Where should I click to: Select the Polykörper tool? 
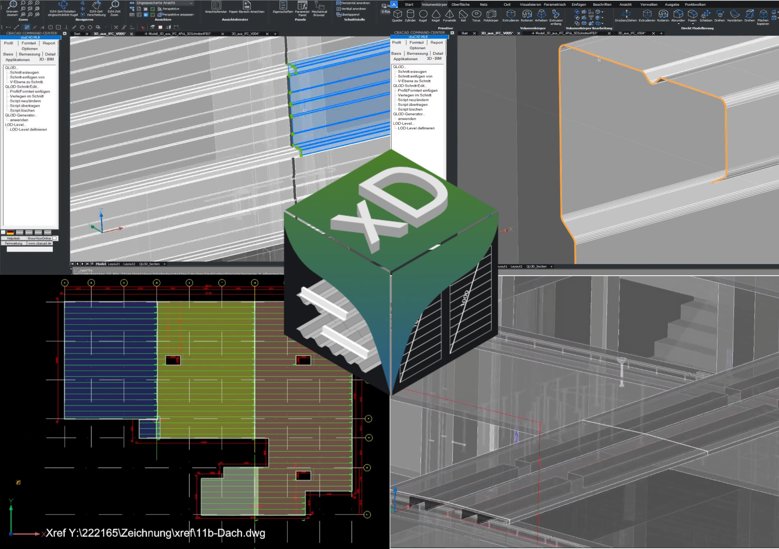coord(491,15)
